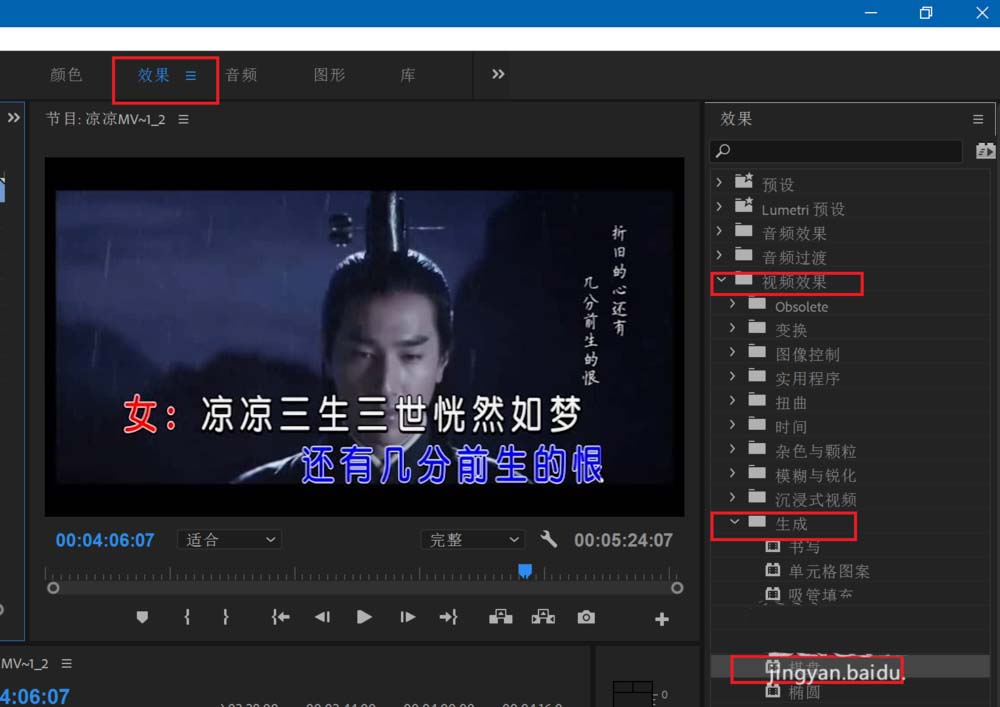Open the wrench settings menu

point(548,539)
